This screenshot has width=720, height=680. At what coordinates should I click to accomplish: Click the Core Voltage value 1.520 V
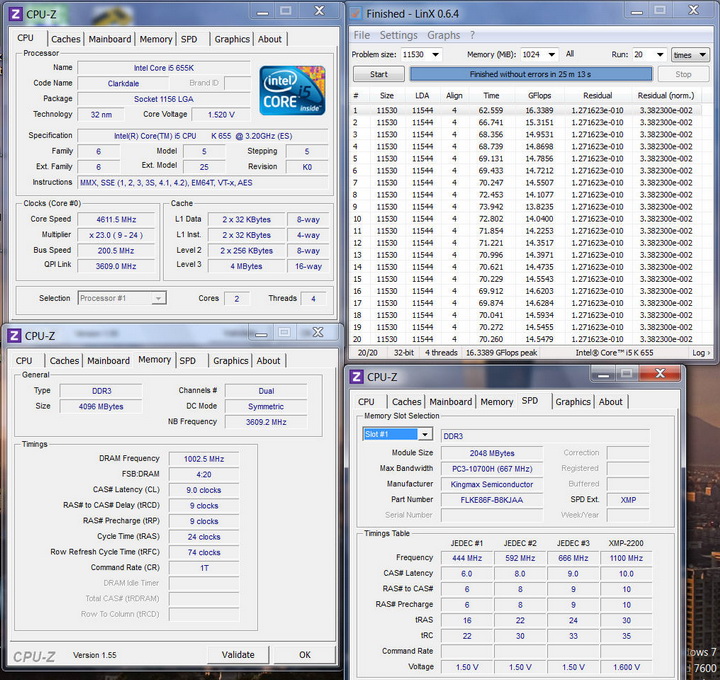pyautogui.click(x=221, y=114)
